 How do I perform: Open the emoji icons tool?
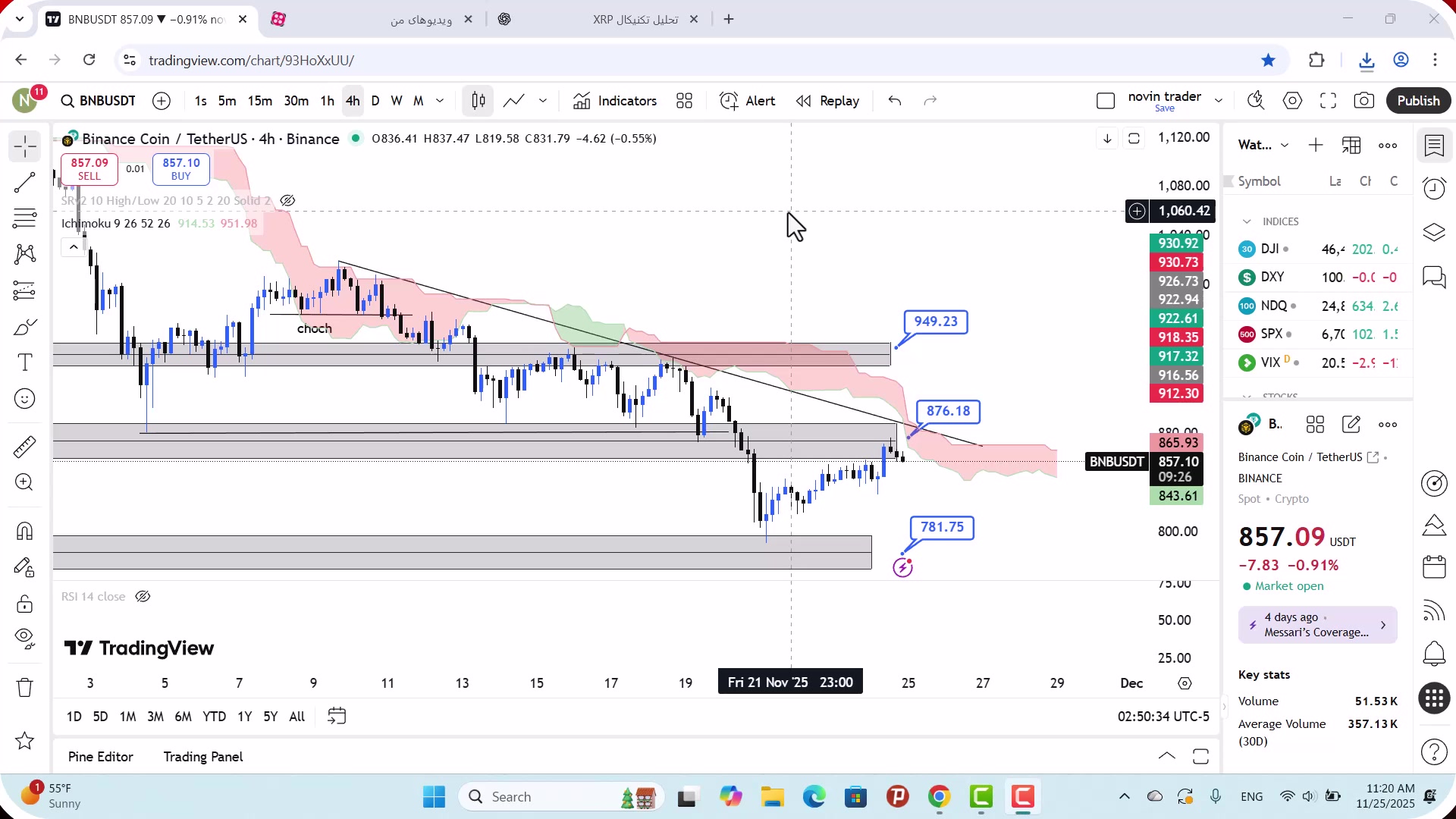click(x=24, y=399)
